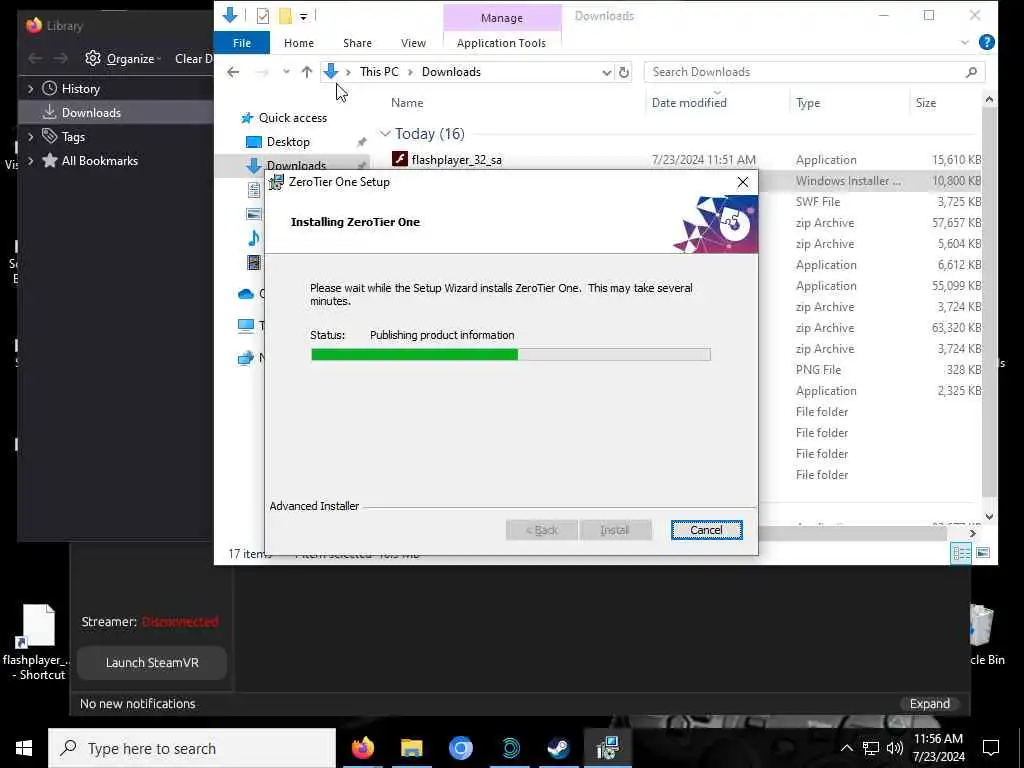The image size is (1024, 768).
Task: Switch to large thumbnails view icon
Action: (982, 553)
